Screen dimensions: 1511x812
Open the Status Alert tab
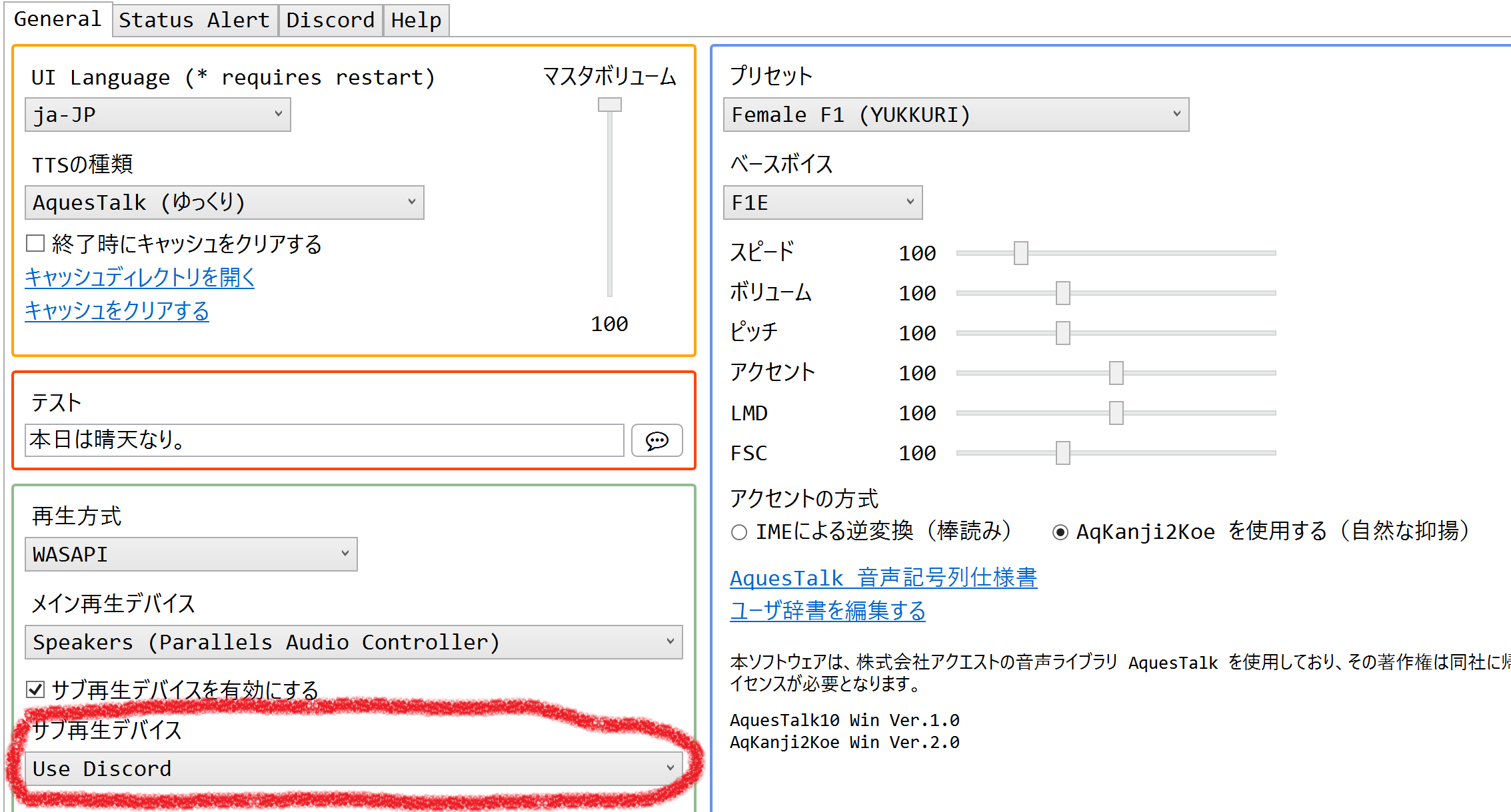pos(194,20)
